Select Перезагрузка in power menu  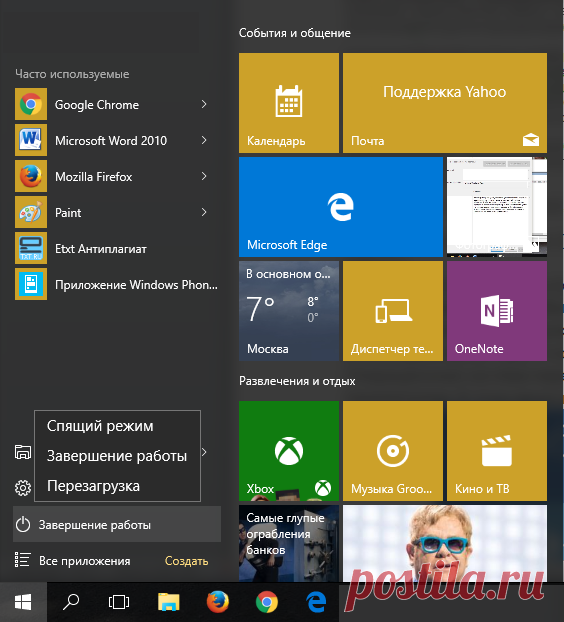93,486
